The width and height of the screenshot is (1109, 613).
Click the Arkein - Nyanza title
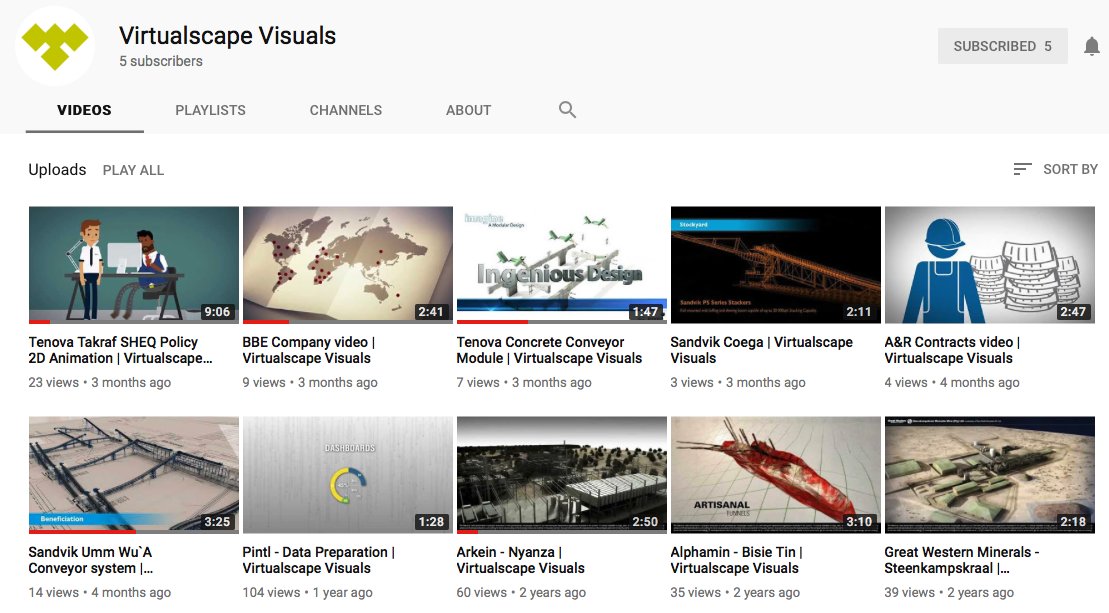[x=521, y=560]
